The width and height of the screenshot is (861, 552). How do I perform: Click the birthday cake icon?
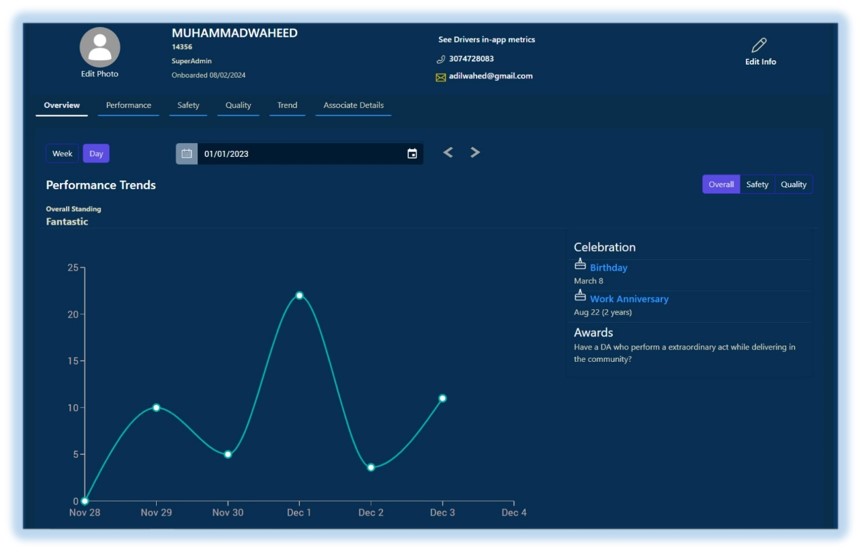point(580,265)
